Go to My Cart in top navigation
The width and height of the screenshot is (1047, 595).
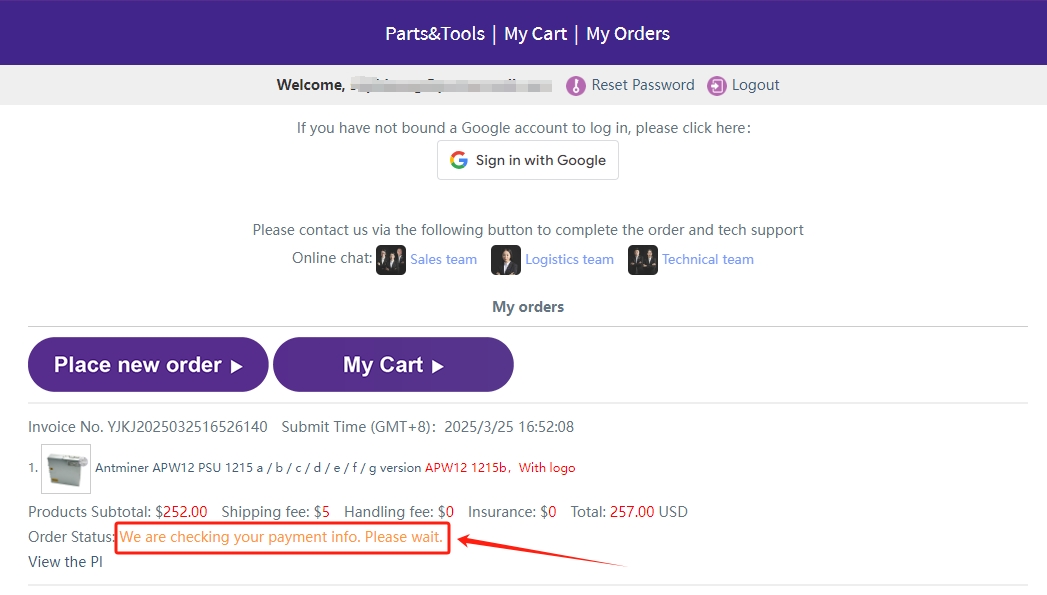535,34
